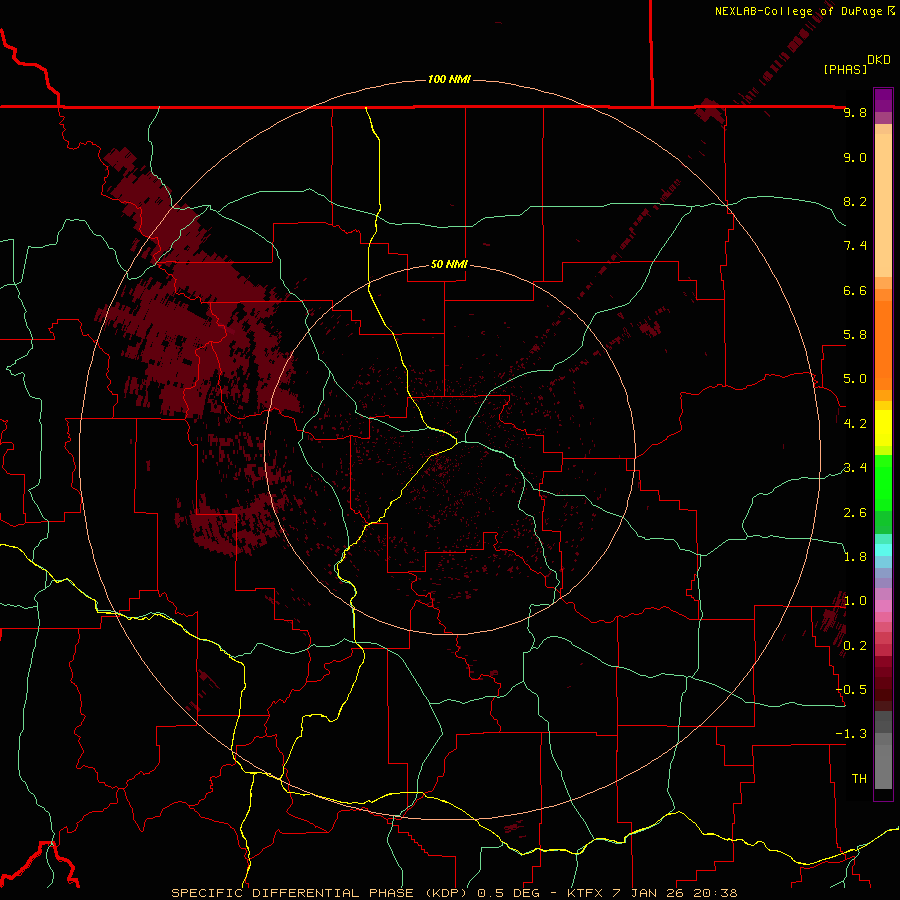
Task: Click the 3.4 legend value
Action: [855, 468]
